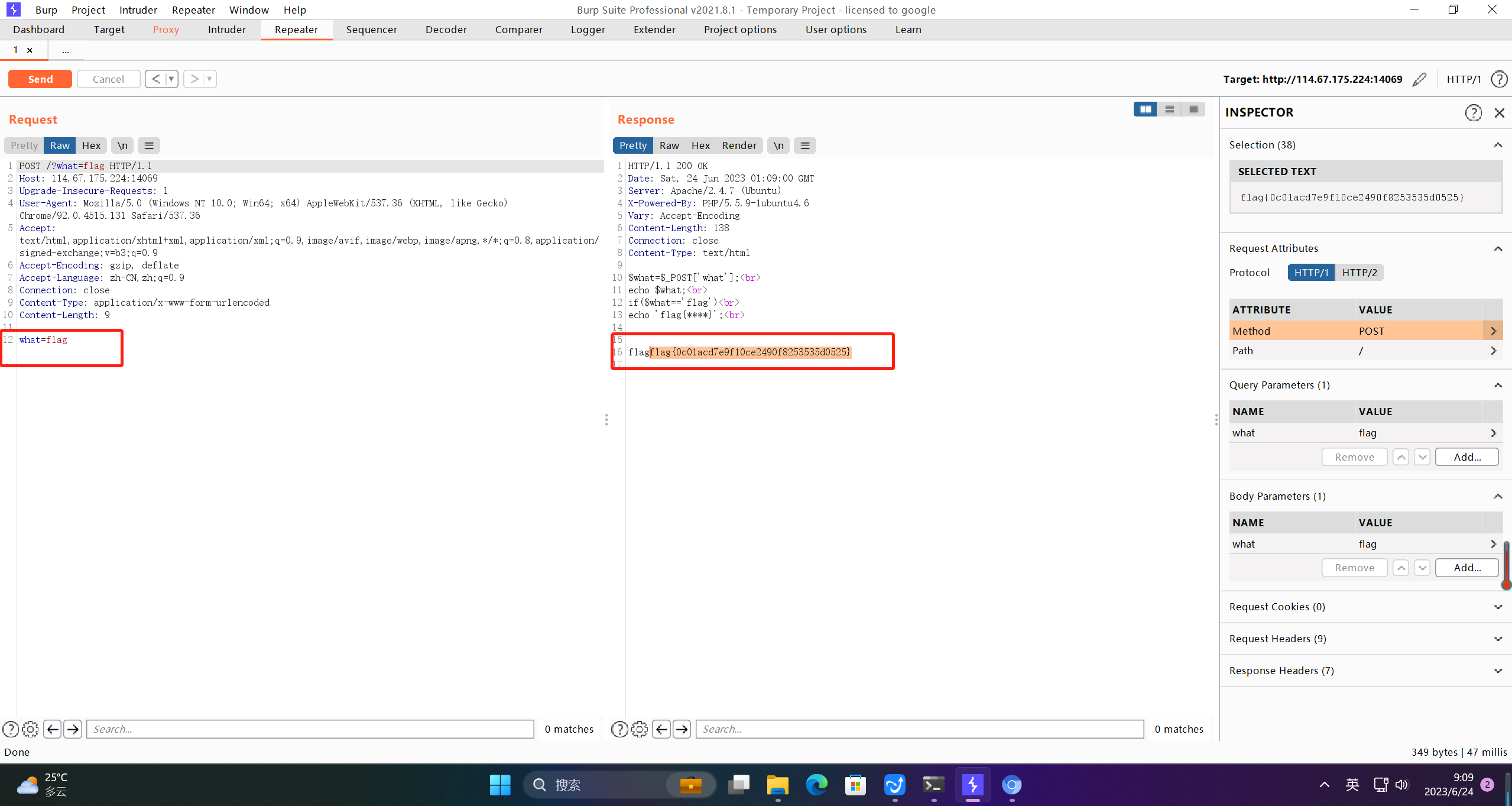Click the settings gear icon in Response
1512x806 pixels.
click(x=639, y=728)
